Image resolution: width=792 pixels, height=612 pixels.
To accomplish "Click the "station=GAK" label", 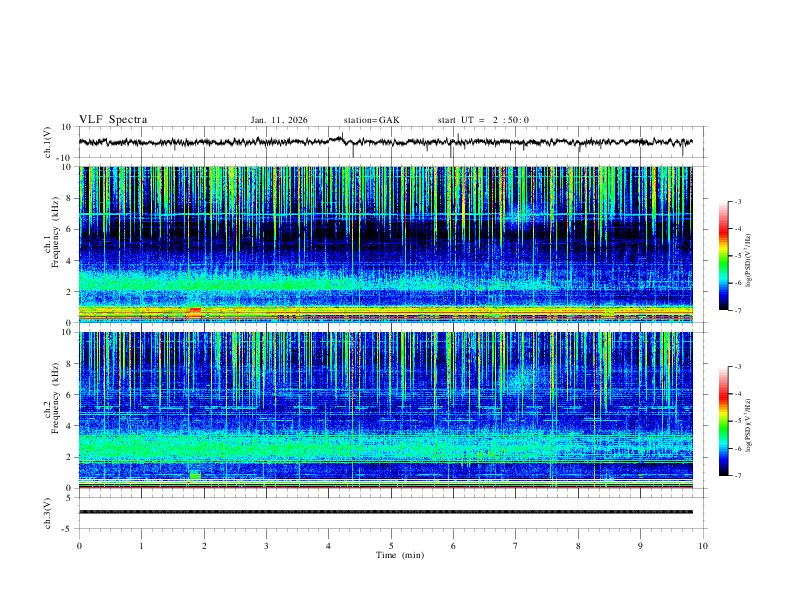I will pyautogui.click(x=371, y=120).
